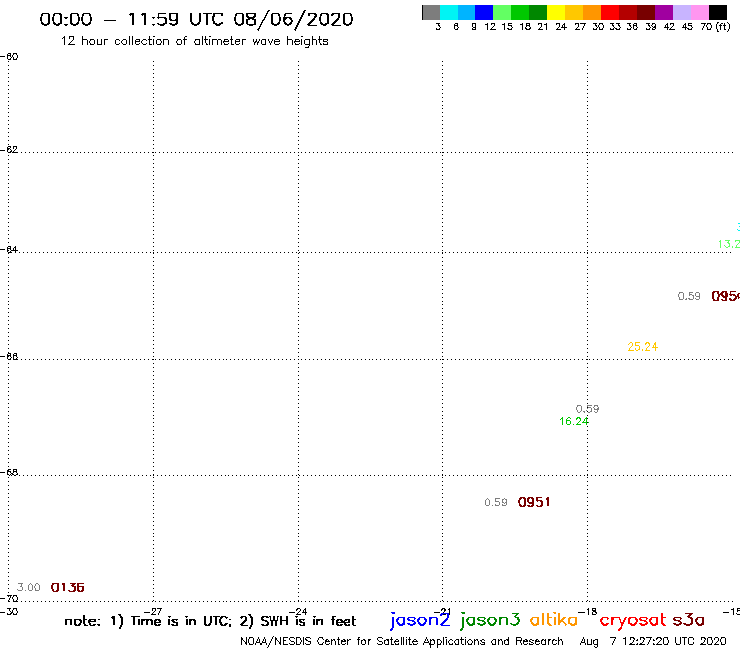Click the green 13.2 value at right edge
Screen dimensions: 740x650
(x=729, y=244)
